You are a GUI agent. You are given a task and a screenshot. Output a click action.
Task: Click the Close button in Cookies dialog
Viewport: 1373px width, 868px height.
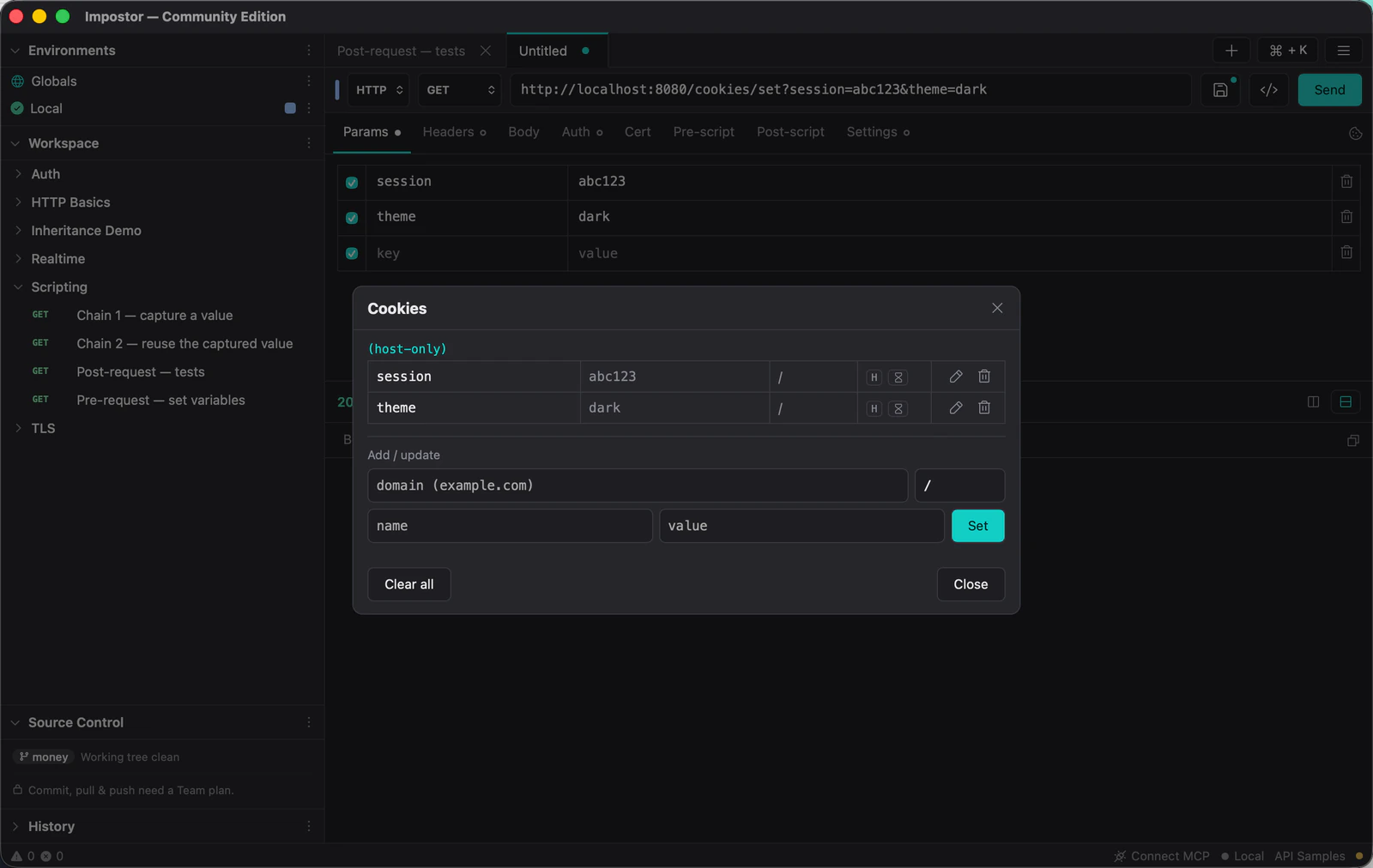(971, 585)
